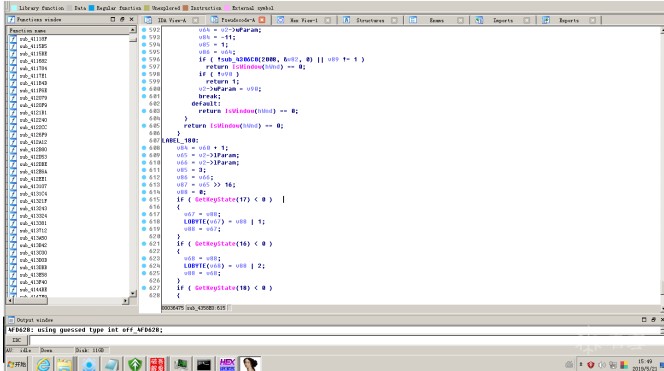Toggle breakpoint dot on line 627
This screenshot has height=371, width=664.
[x=144, y=288]
